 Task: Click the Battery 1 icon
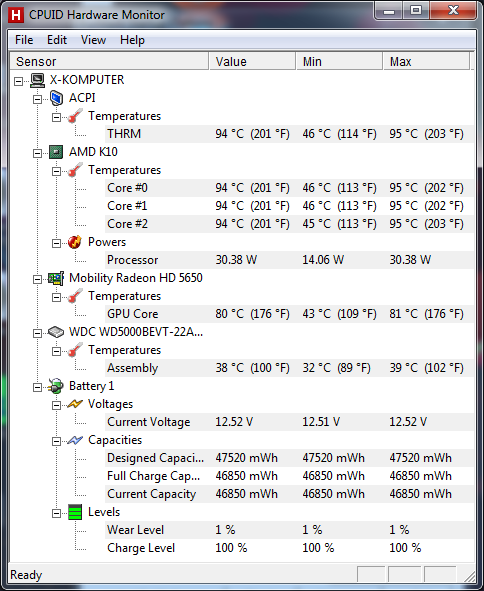[x=56, y=386]
